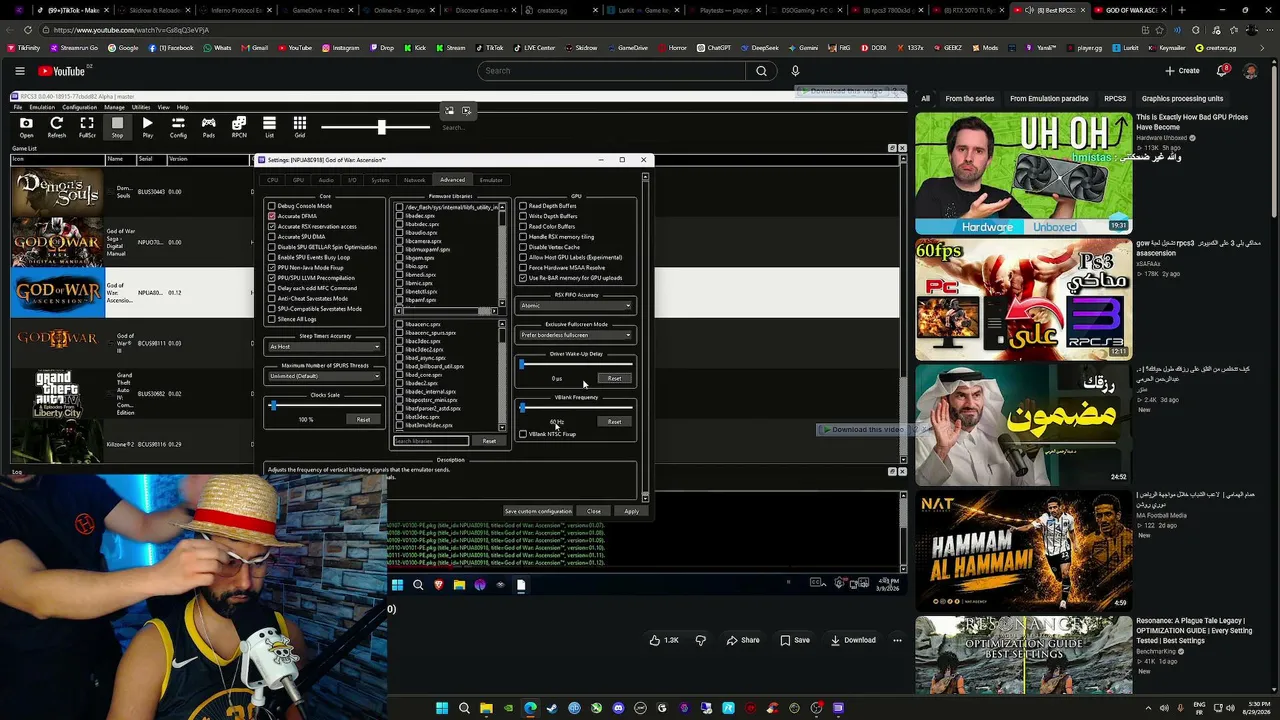The image size is (1280, 720).
Task: Open Windows taskbar search
Action: [x=464, y=708]
